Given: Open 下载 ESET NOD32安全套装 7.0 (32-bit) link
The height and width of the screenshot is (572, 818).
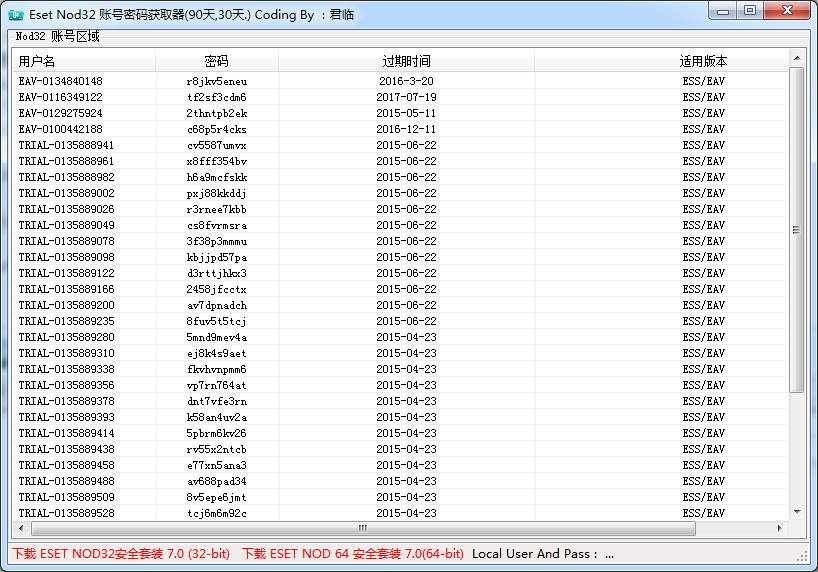Looking at the screenshot, I should [121, 554].
